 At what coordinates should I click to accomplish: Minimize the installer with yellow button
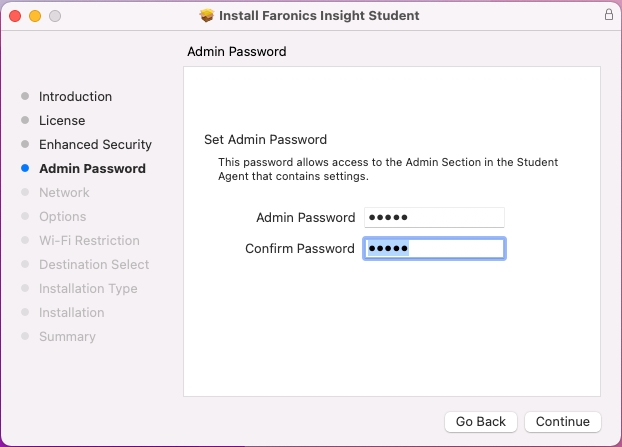click(34, 16)
